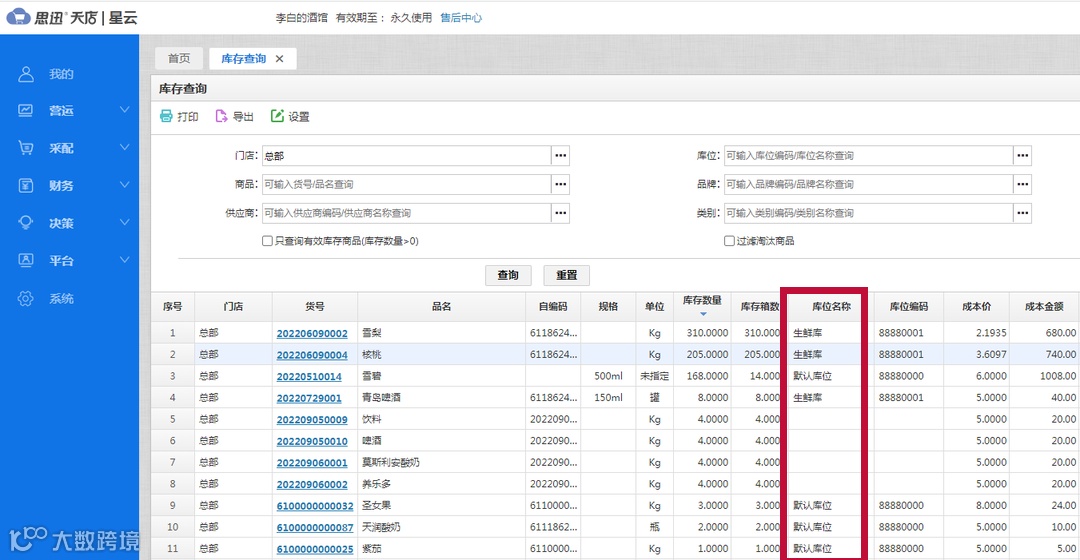Click the 1008.00 cost amount cell
This screenshot has height=560, width=1080.
tap(1044, 376)
